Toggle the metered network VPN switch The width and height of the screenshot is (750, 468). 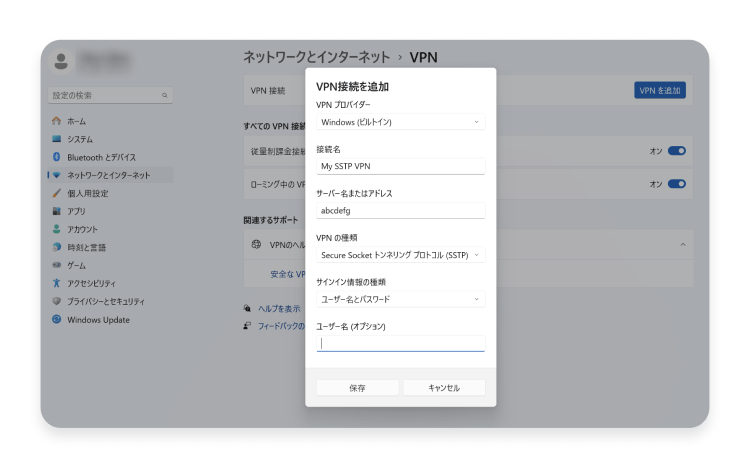click(677, 151)
